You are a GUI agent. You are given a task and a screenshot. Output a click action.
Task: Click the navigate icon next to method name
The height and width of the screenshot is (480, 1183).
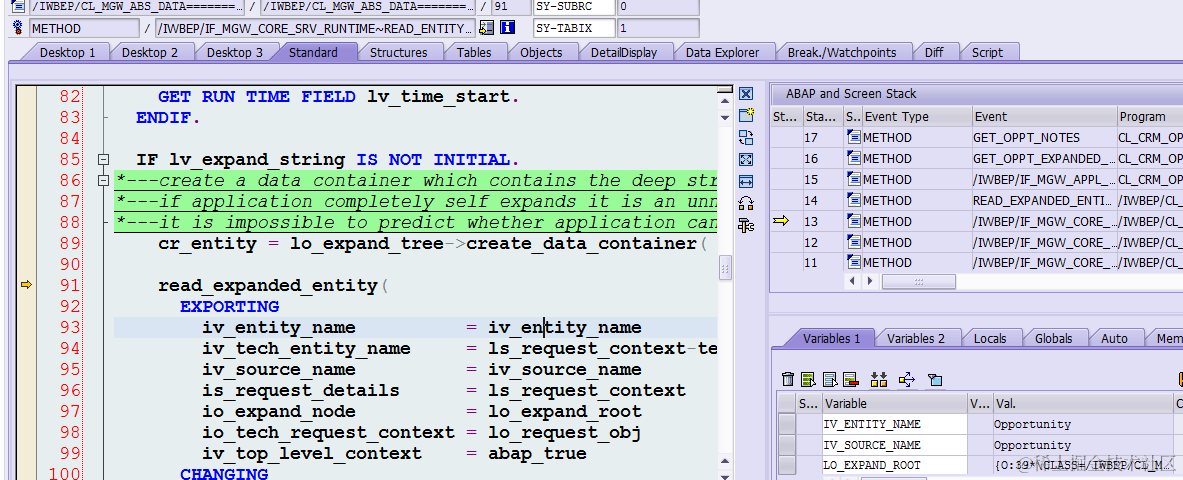click(487, 28)
